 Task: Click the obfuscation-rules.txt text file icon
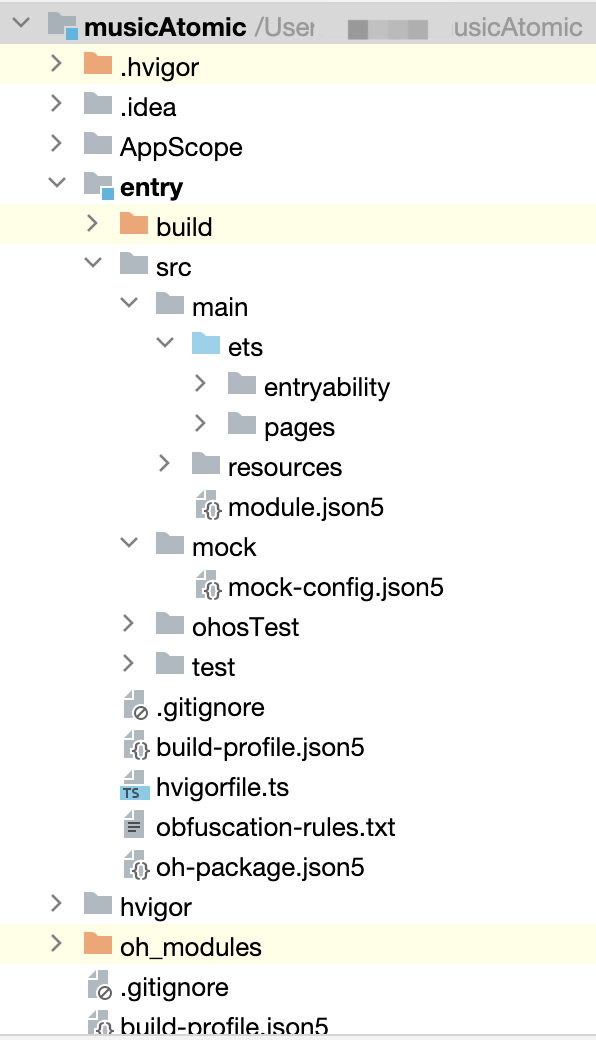[x=134, y=826]
